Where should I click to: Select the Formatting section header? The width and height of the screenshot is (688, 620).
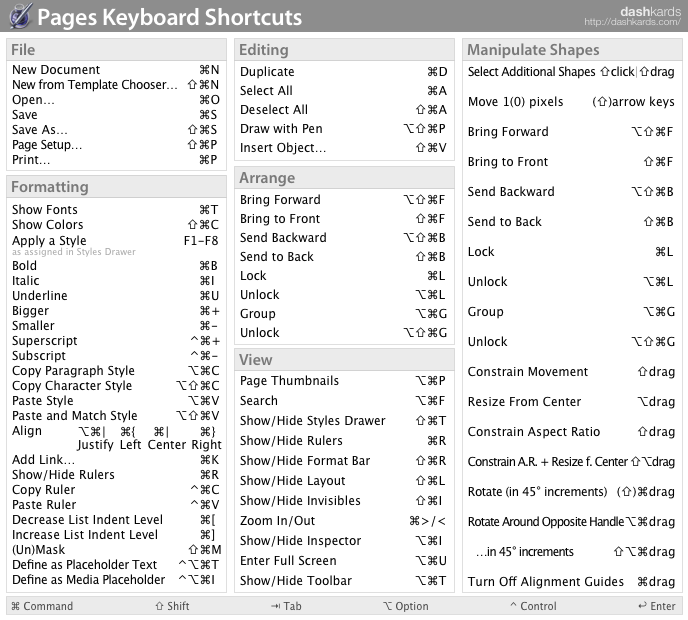click(x=116, y=186)
